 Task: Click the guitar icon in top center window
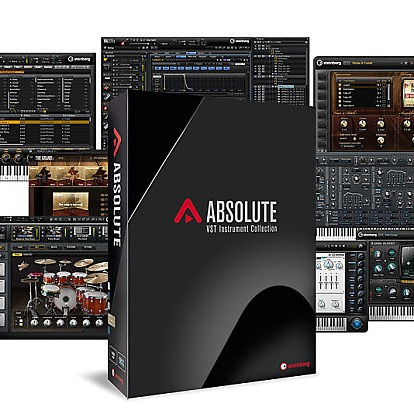pyautogui.click(x=124, y=42)
